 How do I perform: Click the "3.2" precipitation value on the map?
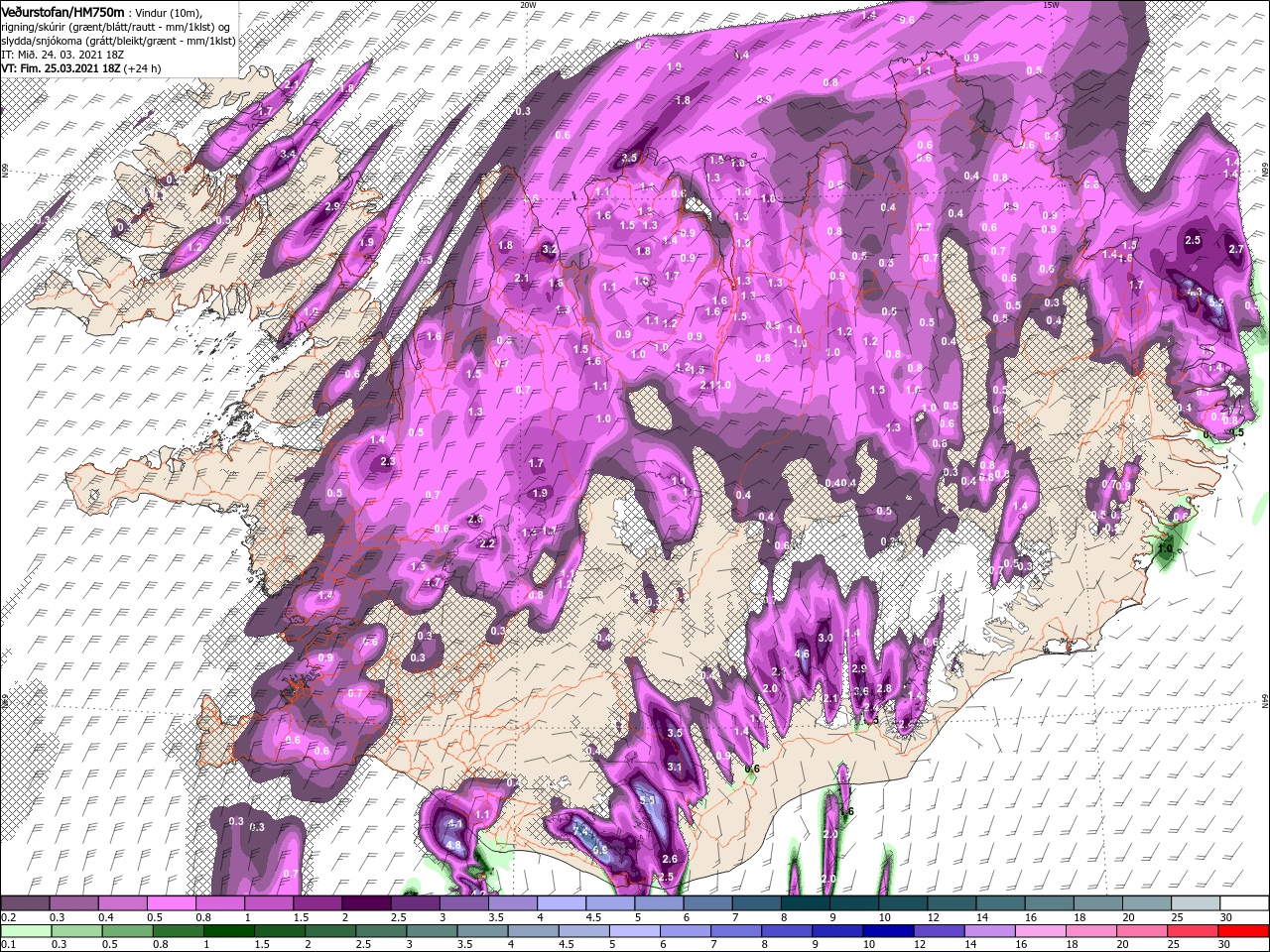549,249
